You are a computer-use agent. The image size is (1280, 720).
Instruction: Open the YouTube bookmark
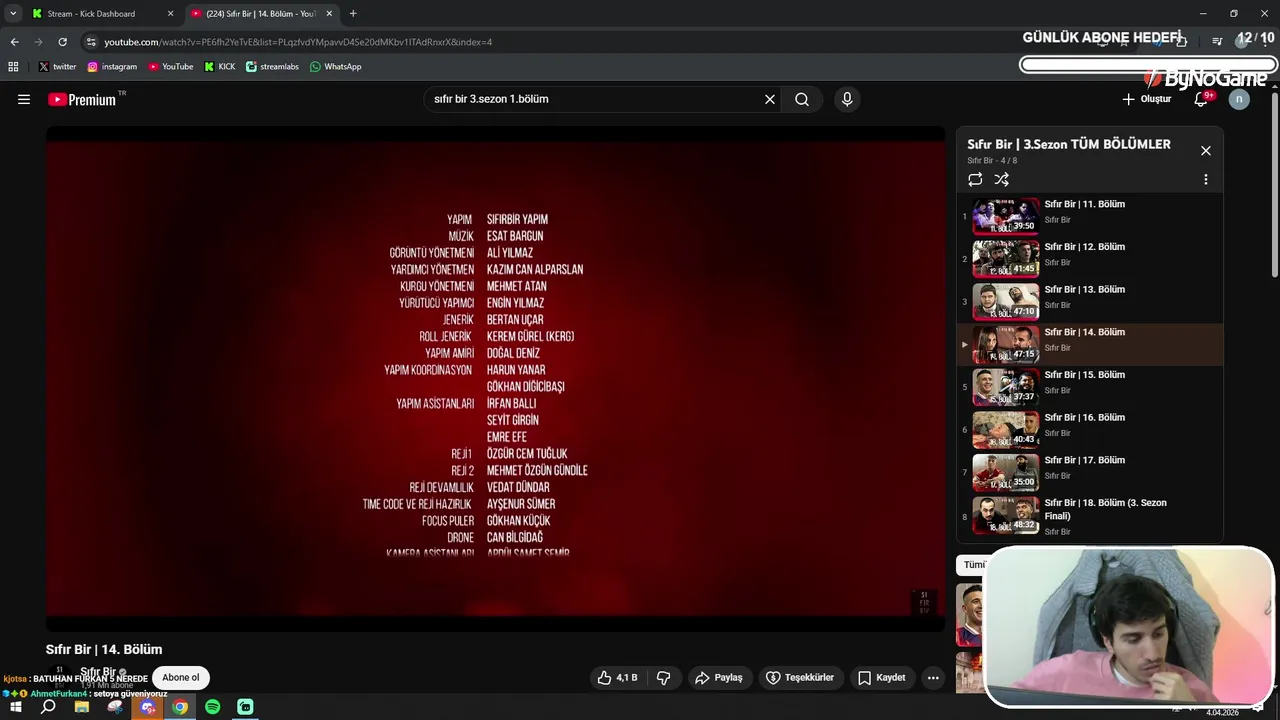point(171,67)
